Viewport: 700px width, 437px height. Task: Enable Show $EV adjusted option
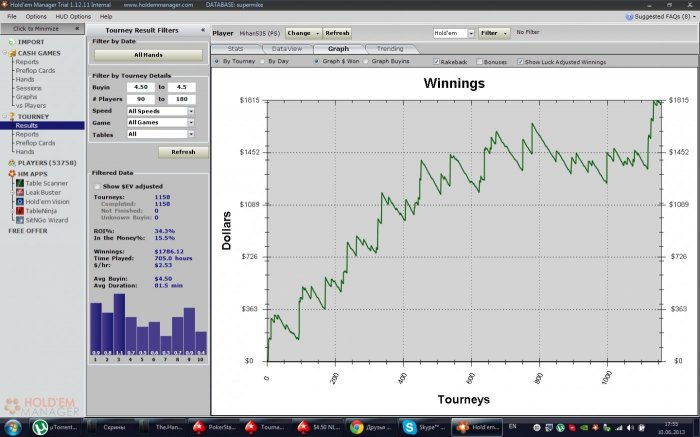coord(97,186)
